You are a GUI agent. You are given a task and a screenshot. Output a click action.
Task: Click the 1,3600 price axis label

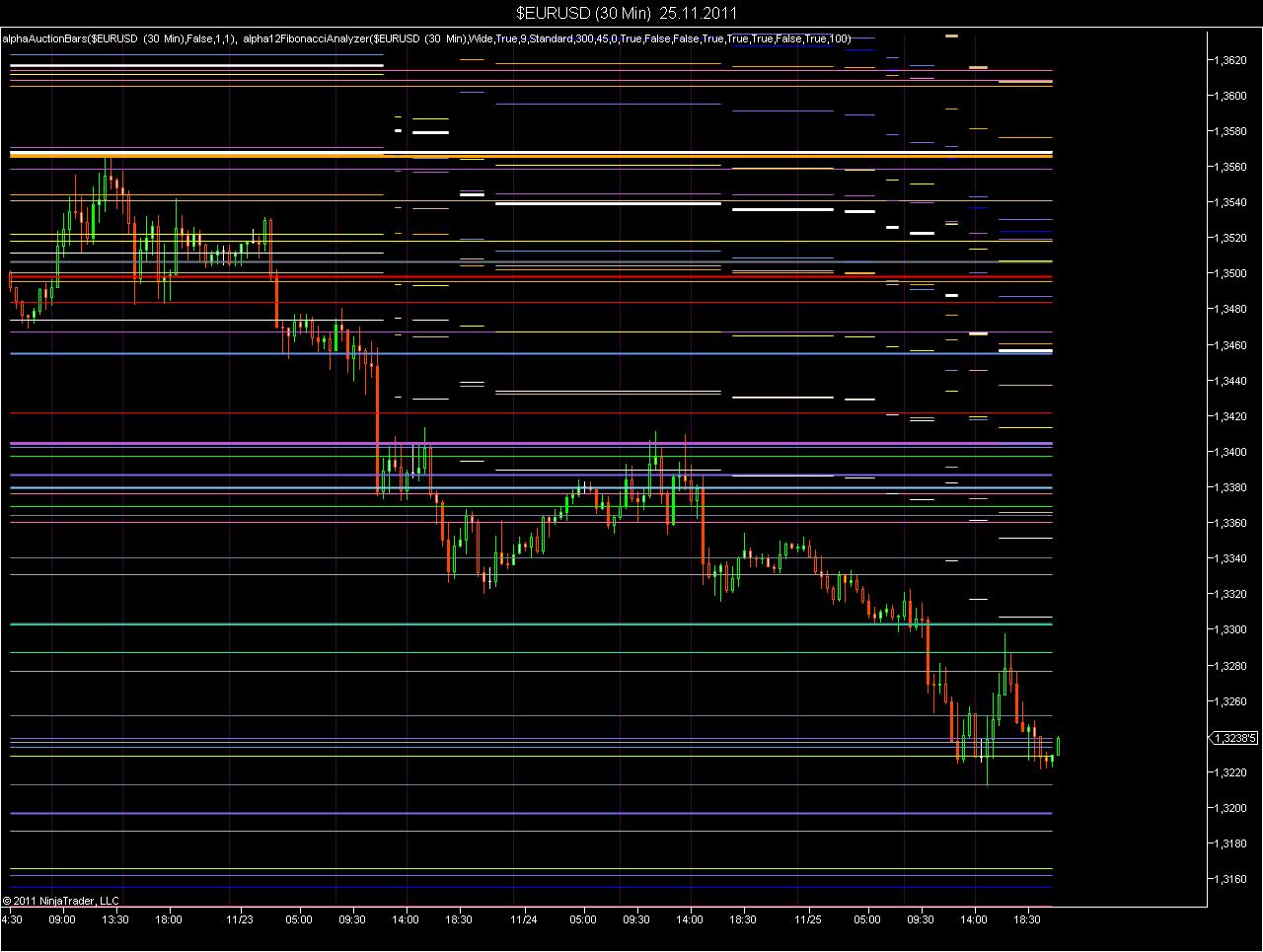click(1230, 96)
